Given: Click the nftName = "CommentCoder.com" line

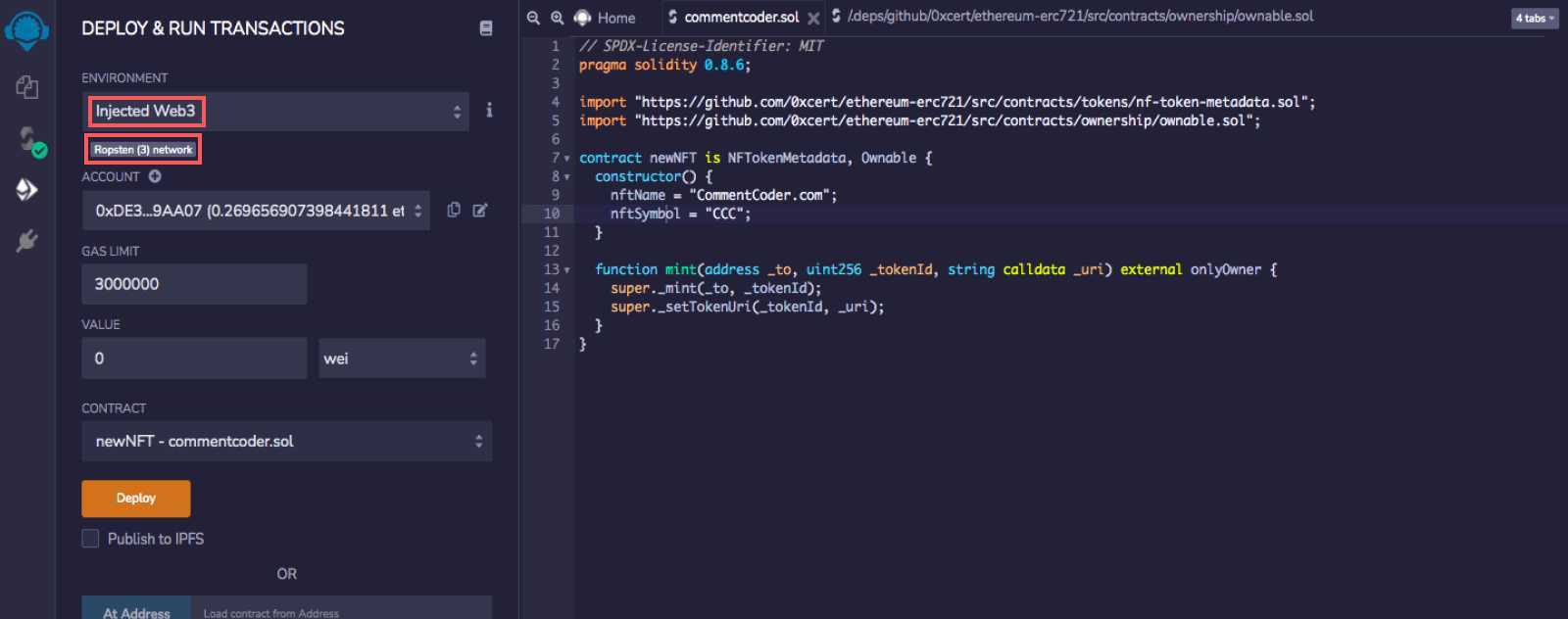Looking at the screenshot, I should coord(723,195).
